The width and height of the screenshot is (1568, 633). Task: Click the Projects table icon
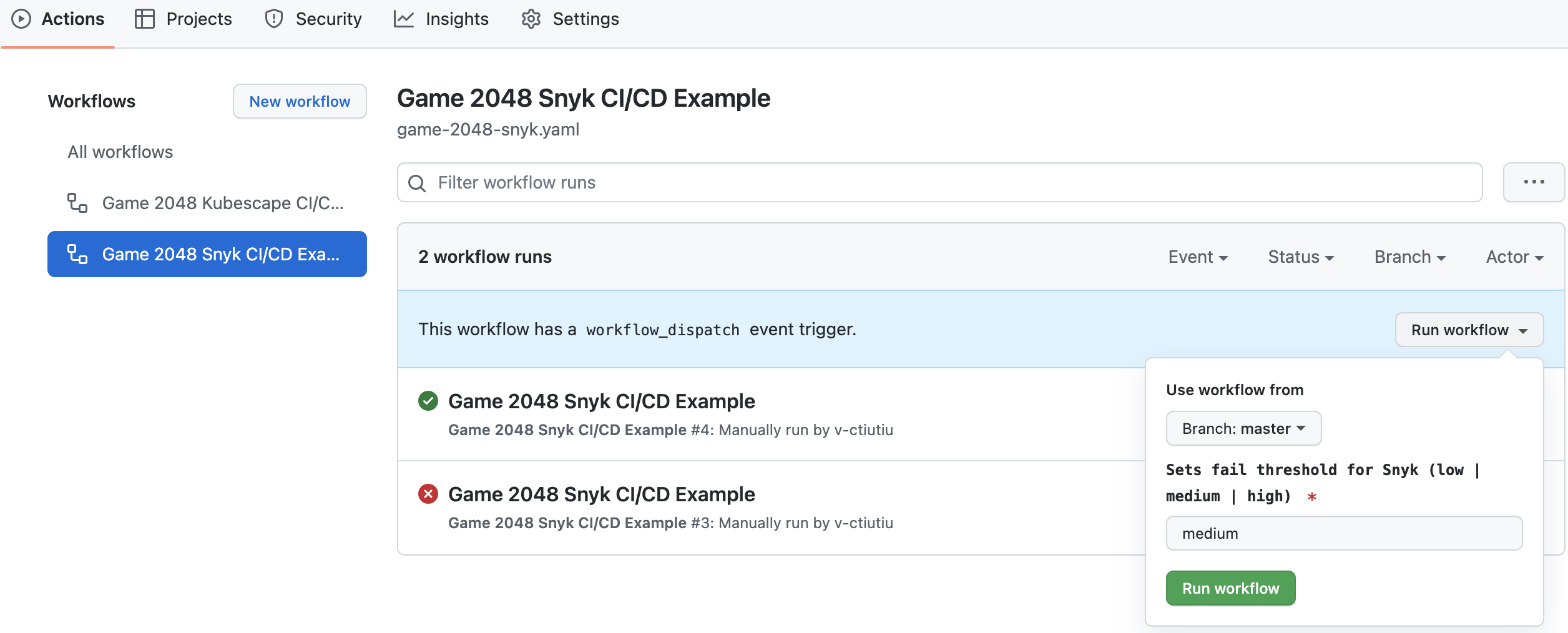click(x=145, y=19)
